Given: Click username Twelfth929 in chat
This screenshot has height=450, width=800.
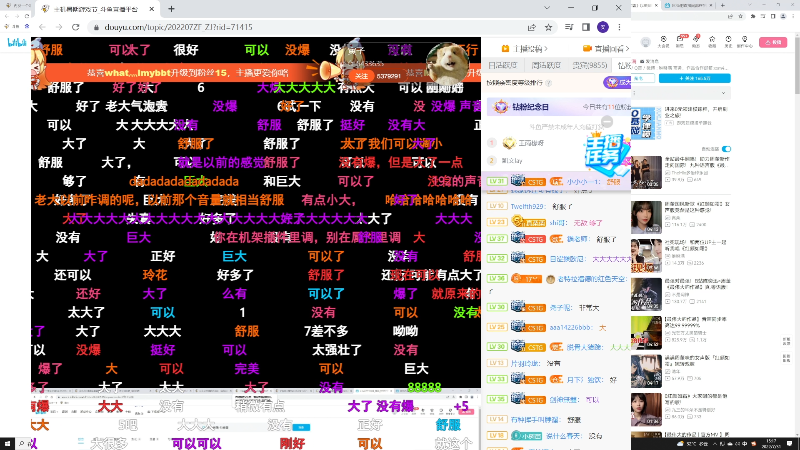Looking at the screenshot, I should point(528,207).
